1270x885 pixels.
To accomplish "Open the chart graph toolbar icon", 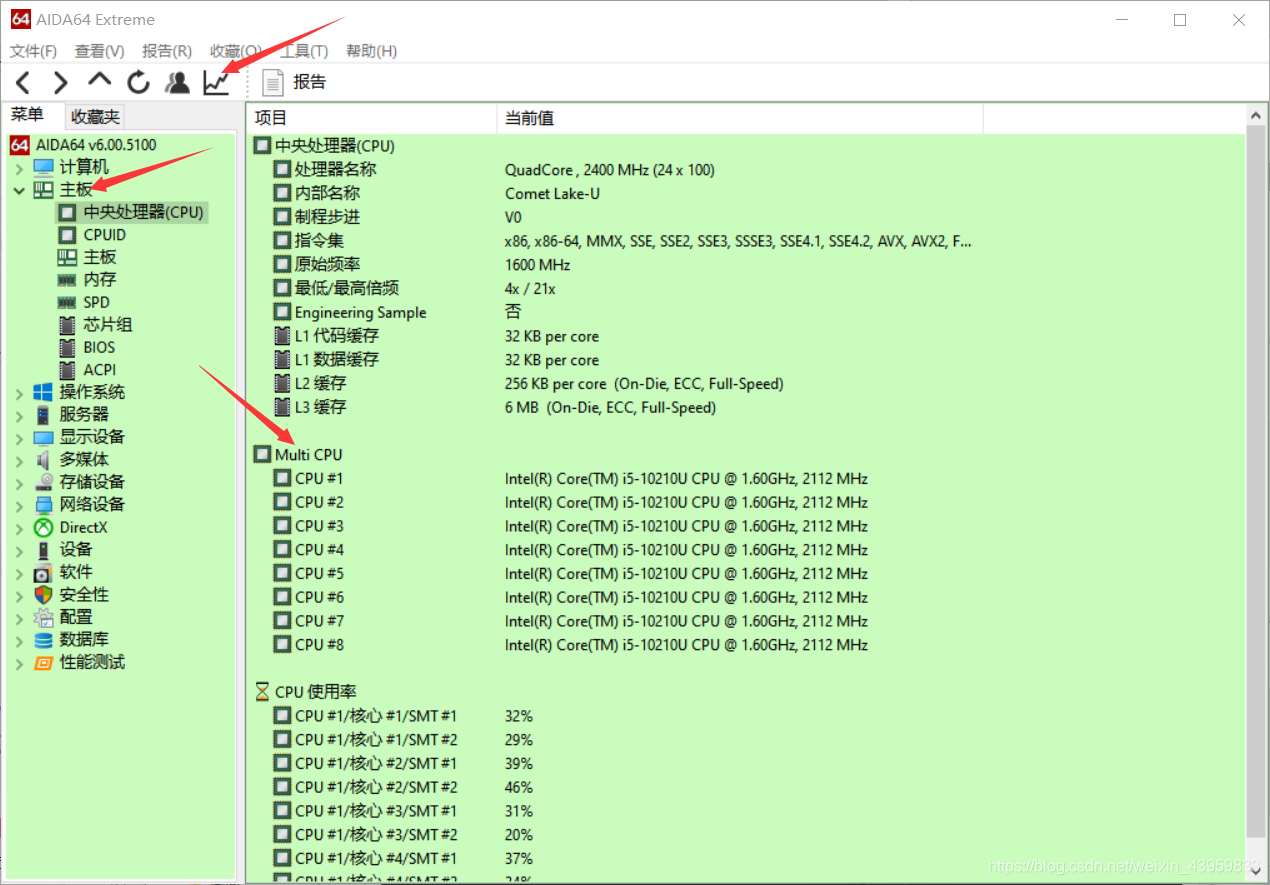I will 216,83.
